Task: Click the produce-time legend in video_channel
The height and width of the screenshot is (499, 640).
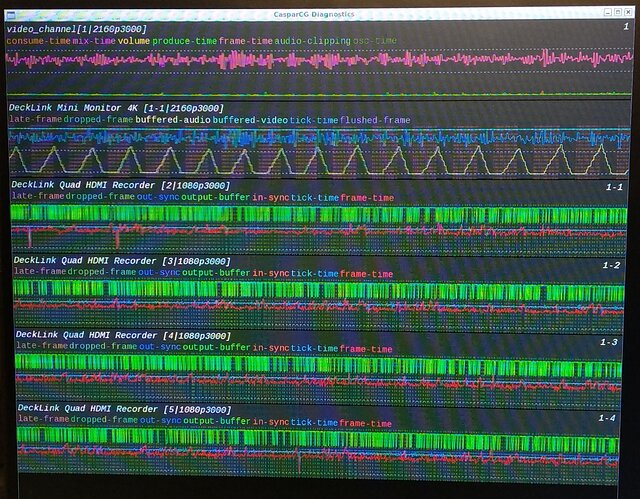Action: (x=184, y=41)
